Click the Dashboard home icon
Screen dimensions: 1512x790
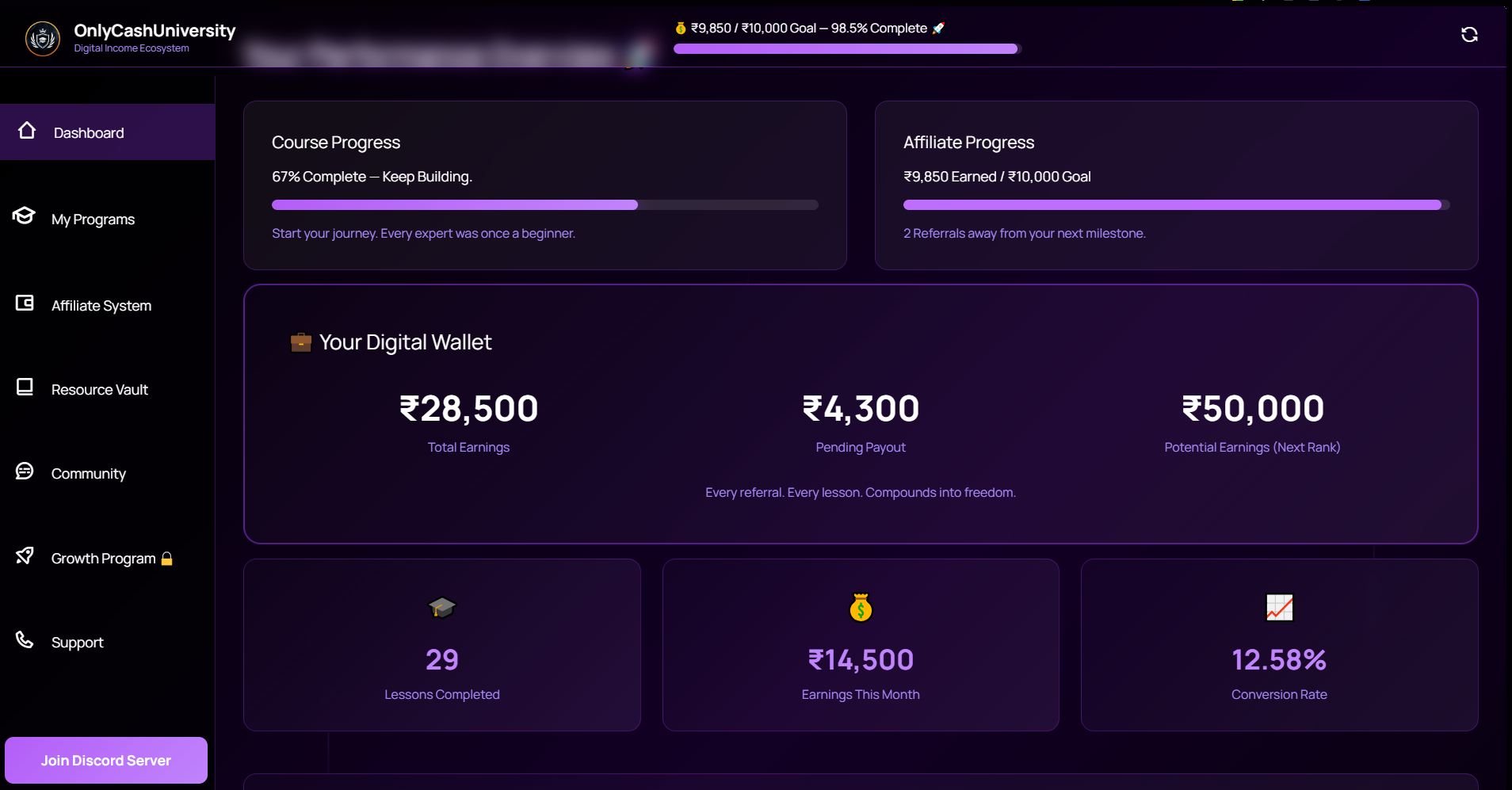coord(27,131)
